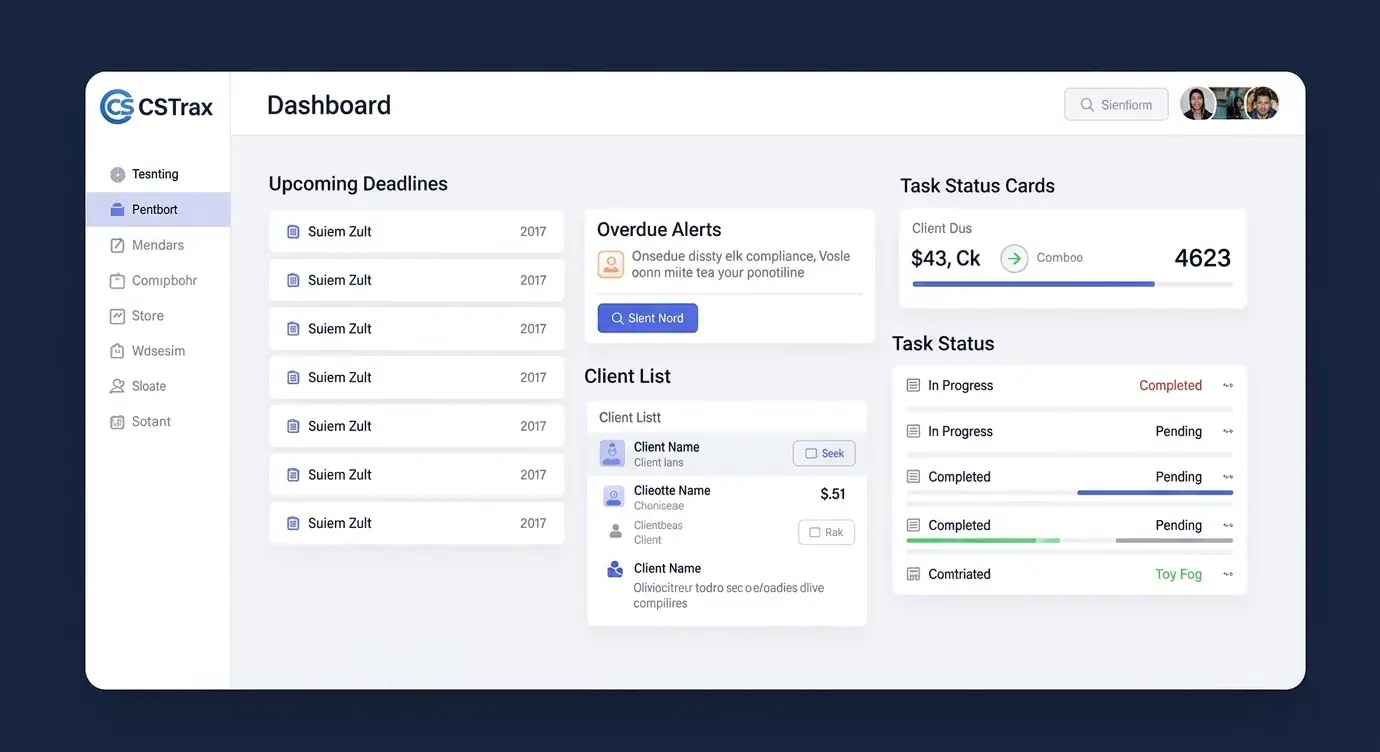
Task: Click the Overdue Alerts orange user icon
Action: pyautogui.click(x=610, y=264)
